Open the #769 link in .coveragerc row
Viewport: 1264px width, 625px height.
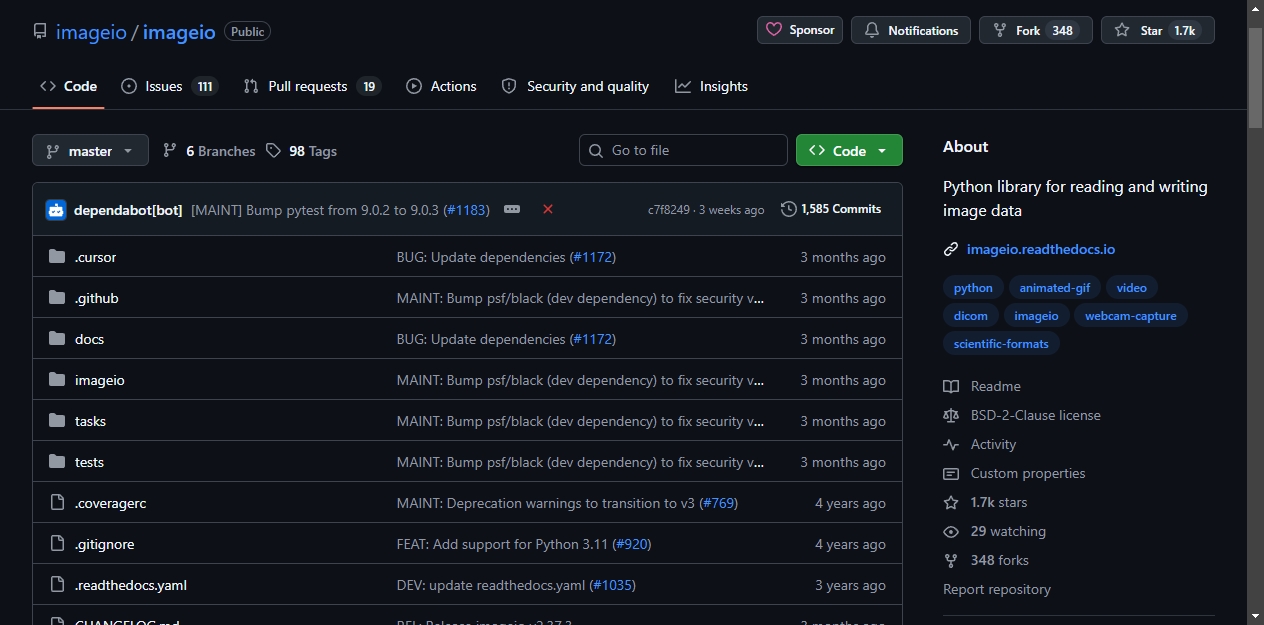[x=719, y=503]
